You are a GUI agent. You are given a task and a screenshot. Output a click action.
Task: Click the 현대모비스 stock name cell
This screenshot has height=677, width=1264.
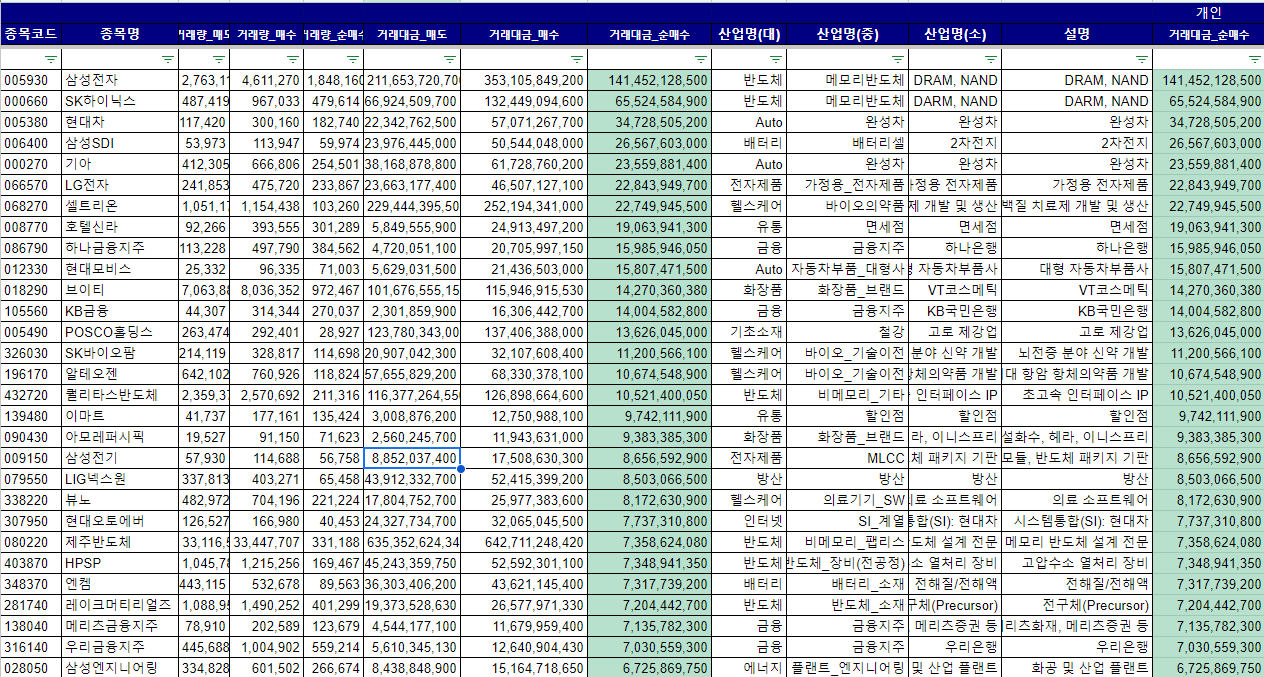click(x=121, y=269)
